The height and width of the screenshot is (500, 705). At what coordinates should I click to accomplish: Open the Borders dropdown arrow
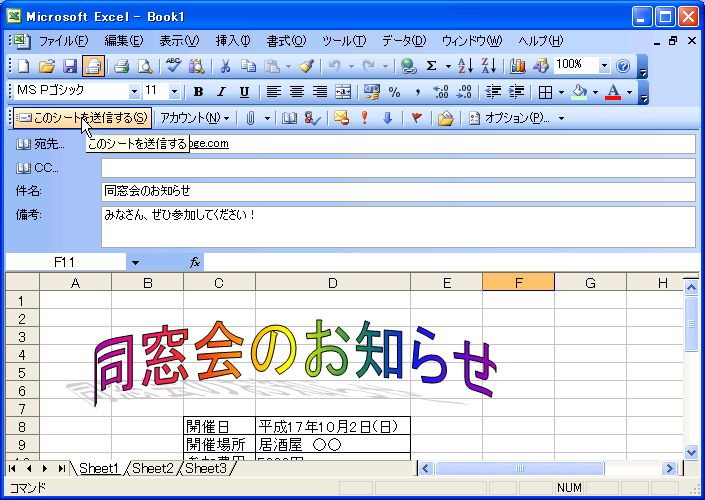coord(561,92)
